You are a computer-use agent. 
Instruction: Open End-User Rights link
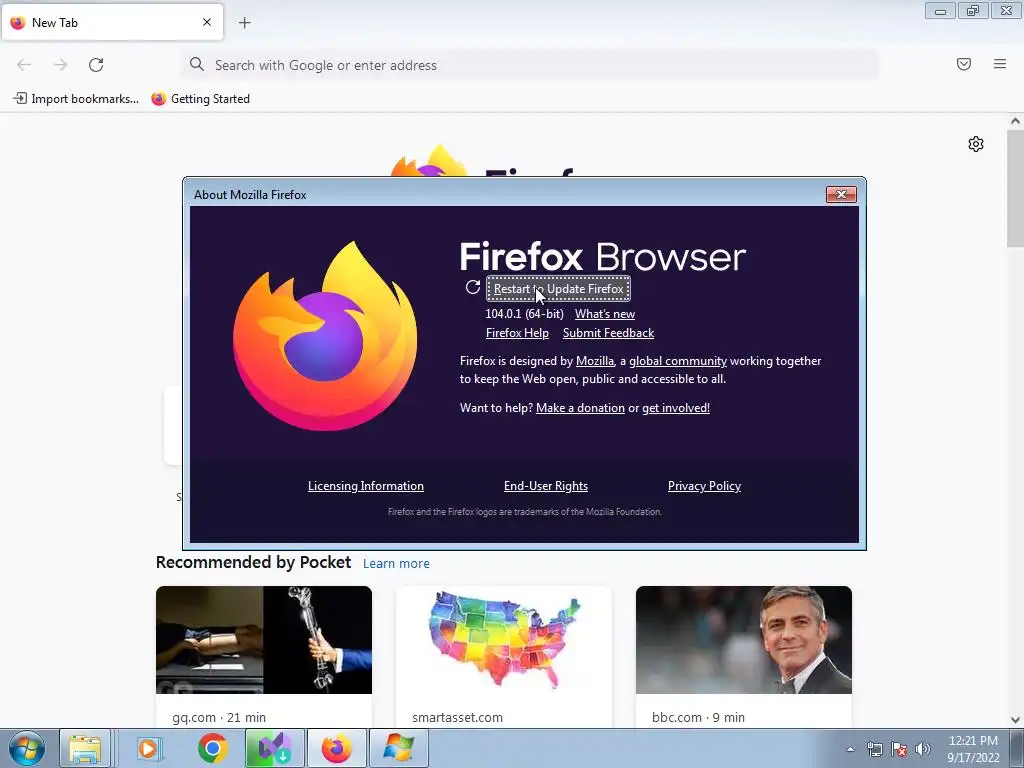546,486
